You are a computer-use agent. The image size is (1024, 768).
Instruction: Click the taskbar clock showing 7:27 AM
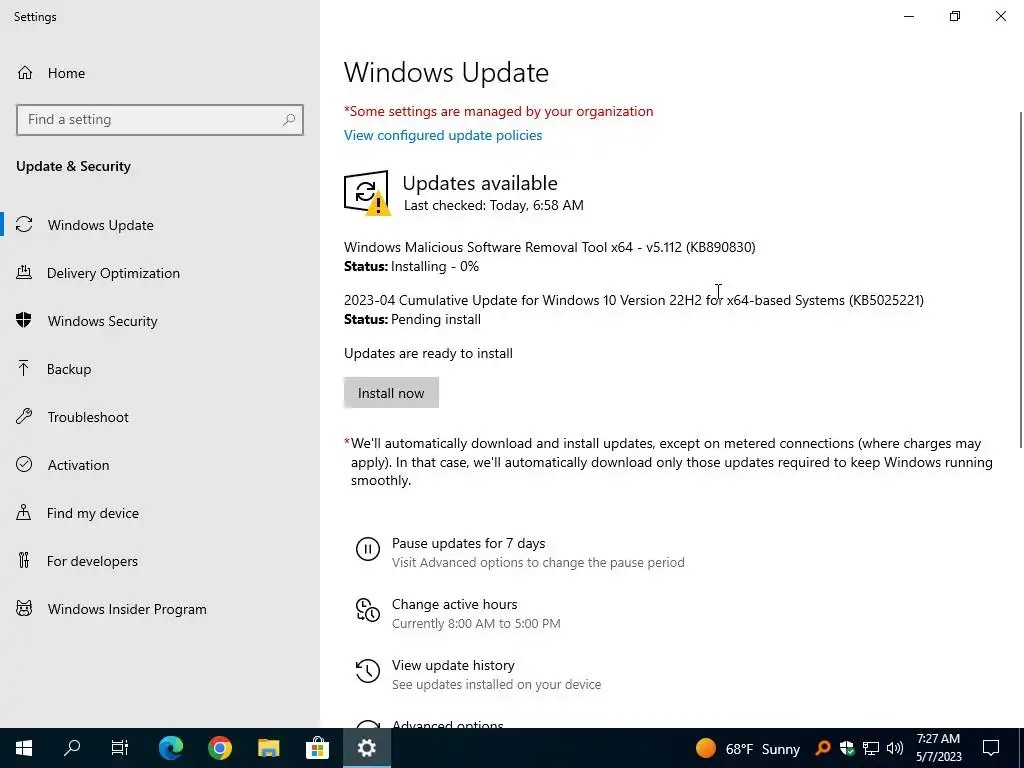tap(938, 748)
